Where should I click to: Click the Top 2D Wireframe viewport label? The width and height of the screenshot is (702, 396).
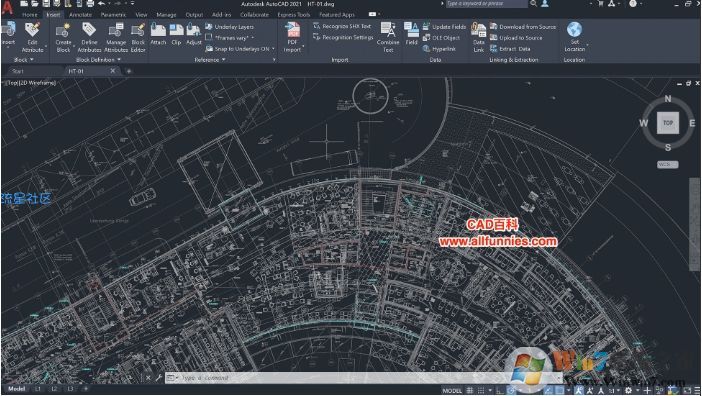tap(30, 83)
